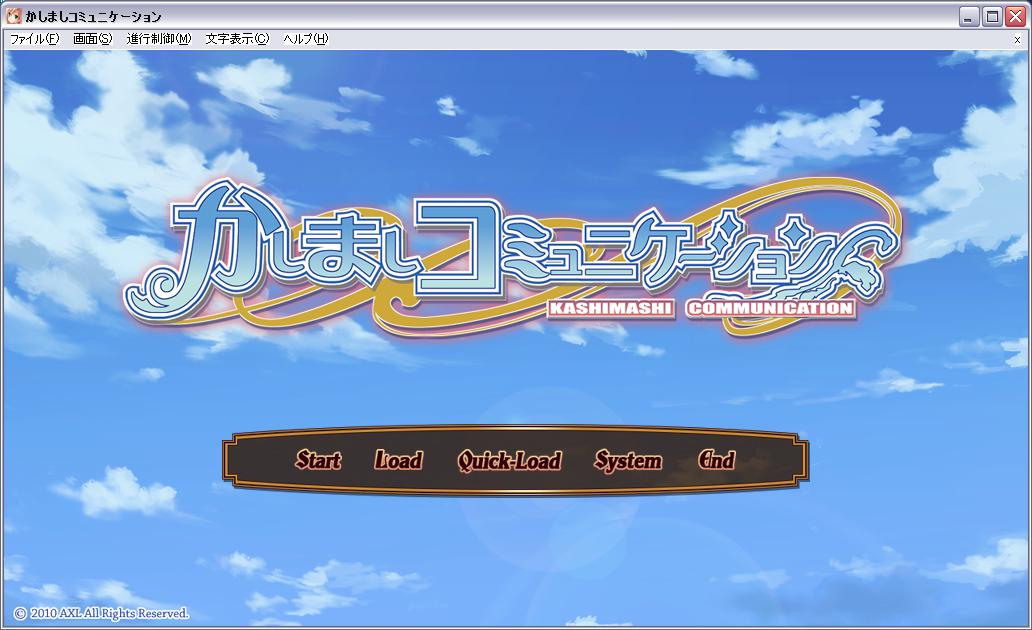Viewport: 1032px width, 630px height.
Task: Select Load on the title menu
Action: [398, 459]
